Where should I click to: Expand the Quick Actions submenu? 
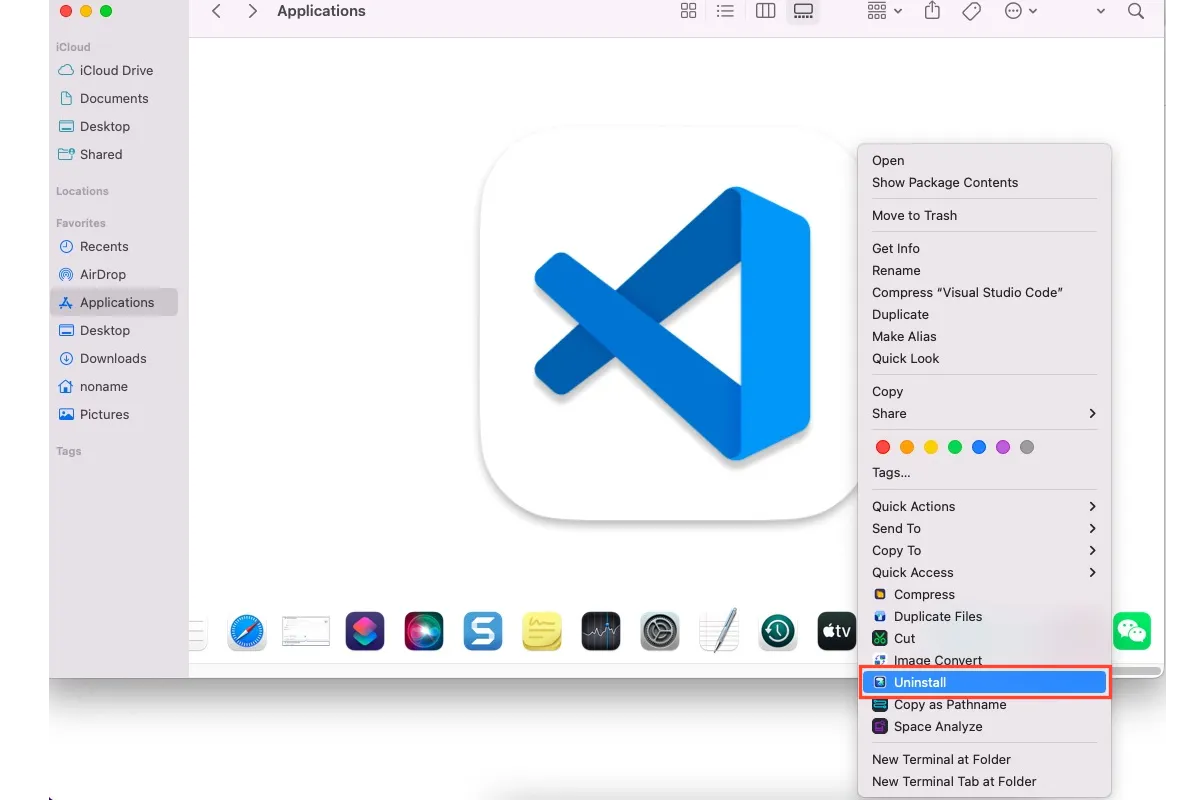[x=985, y=506]
